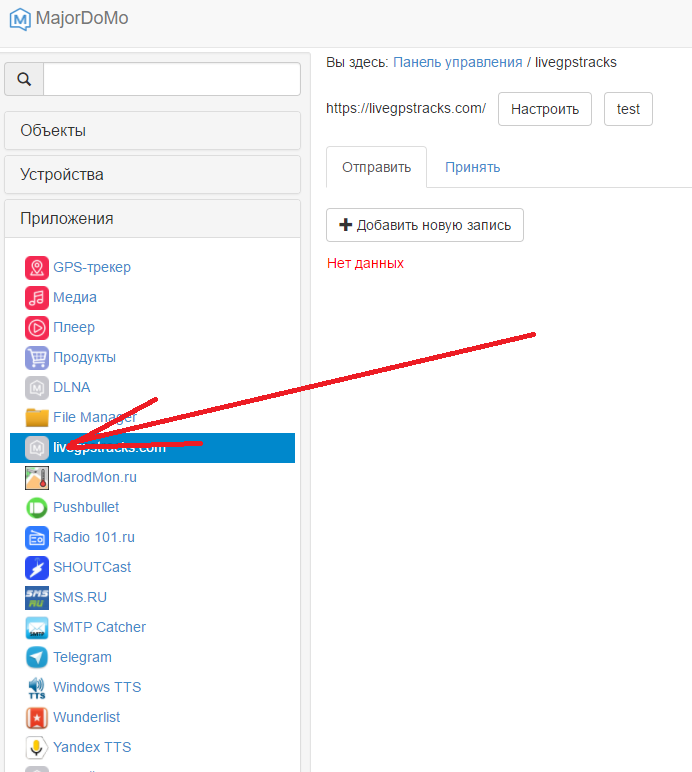This screenshot has height=772, width=692.
Task: Open the Telegram link
Action: pos(83,658)
